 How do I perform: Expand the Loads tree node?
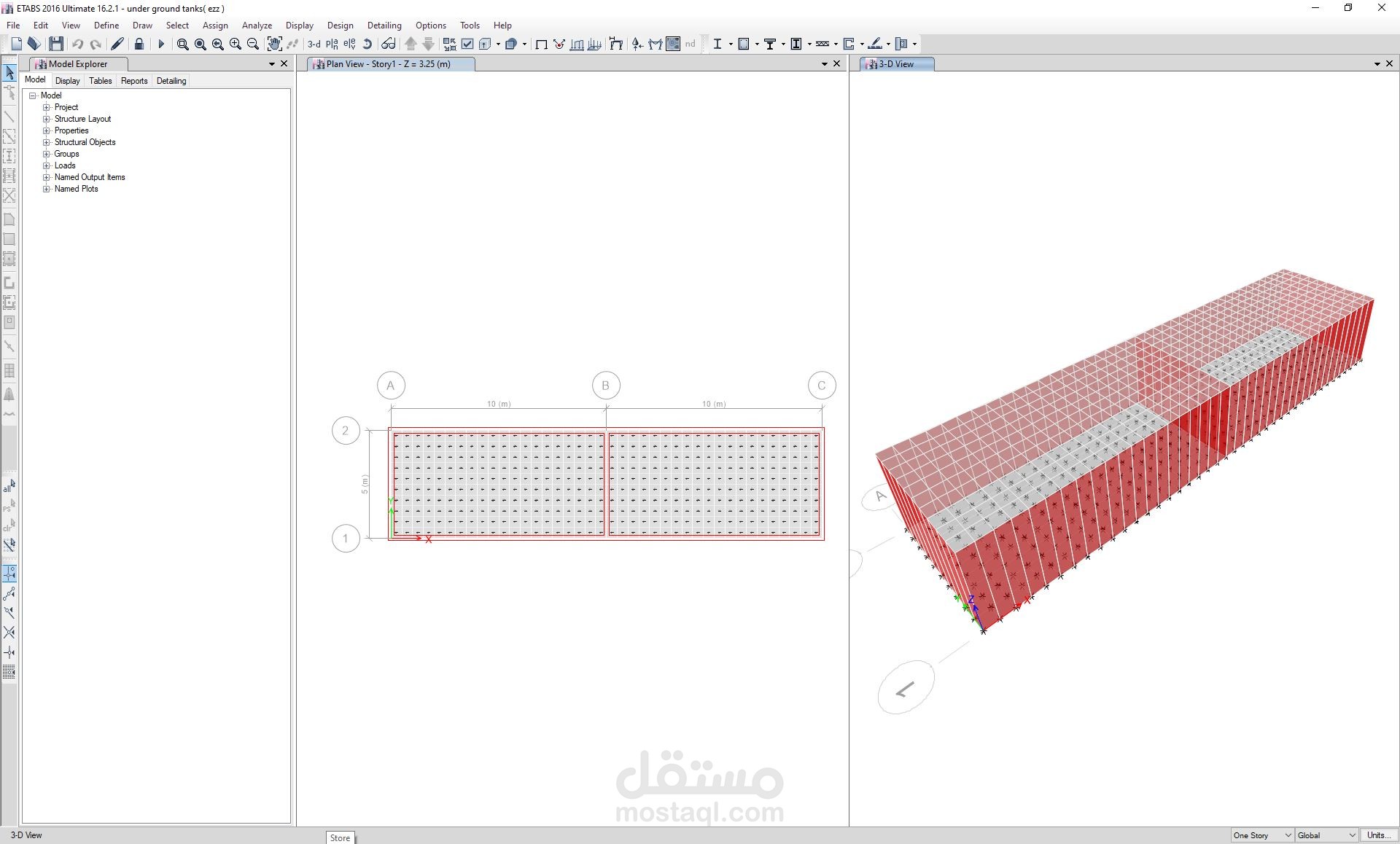(47, 165)
